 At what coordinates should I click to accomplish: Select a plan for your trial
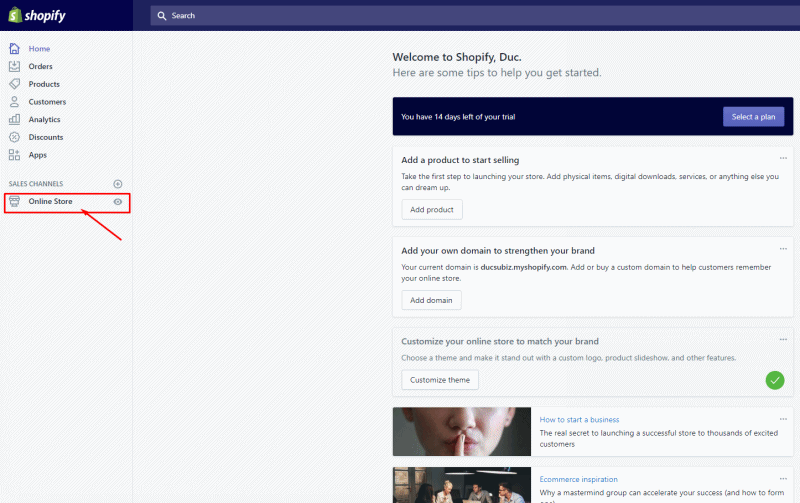[753, 117]
